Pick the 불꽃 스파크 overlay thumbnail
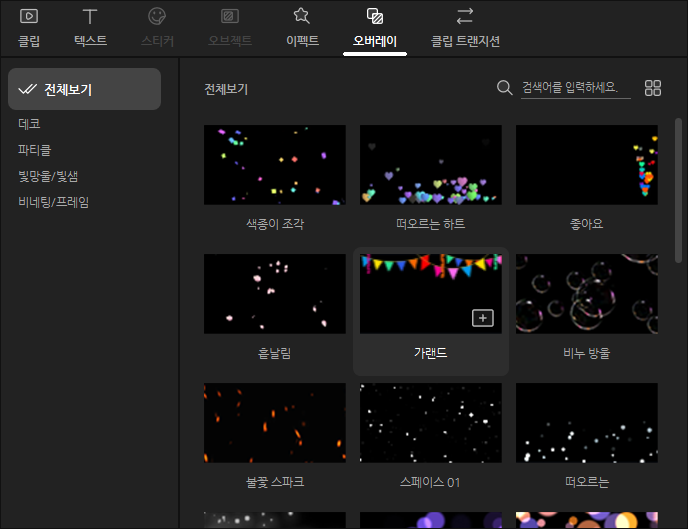688x529 pixels. point(274,423)
